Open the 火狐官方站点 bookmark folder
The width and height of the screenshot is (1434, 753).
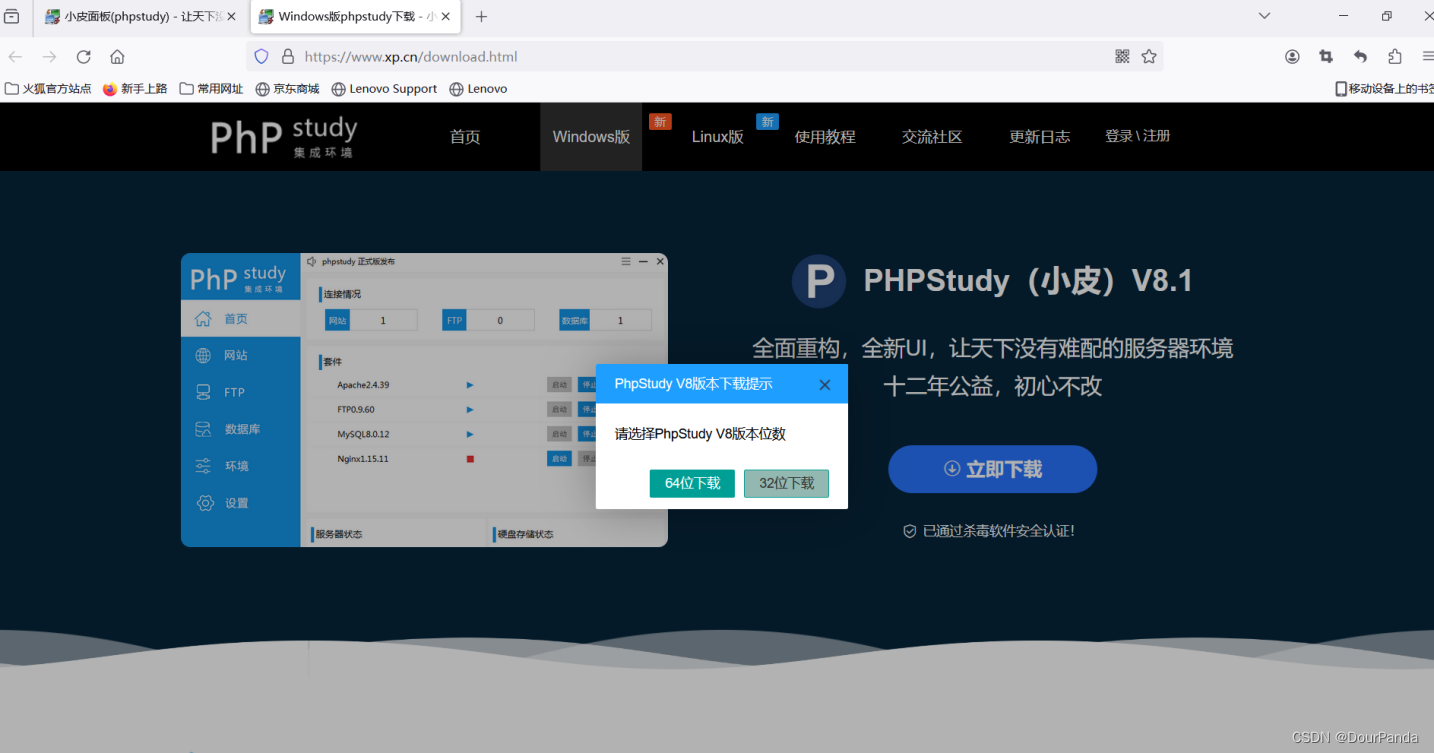click(48, 89)
